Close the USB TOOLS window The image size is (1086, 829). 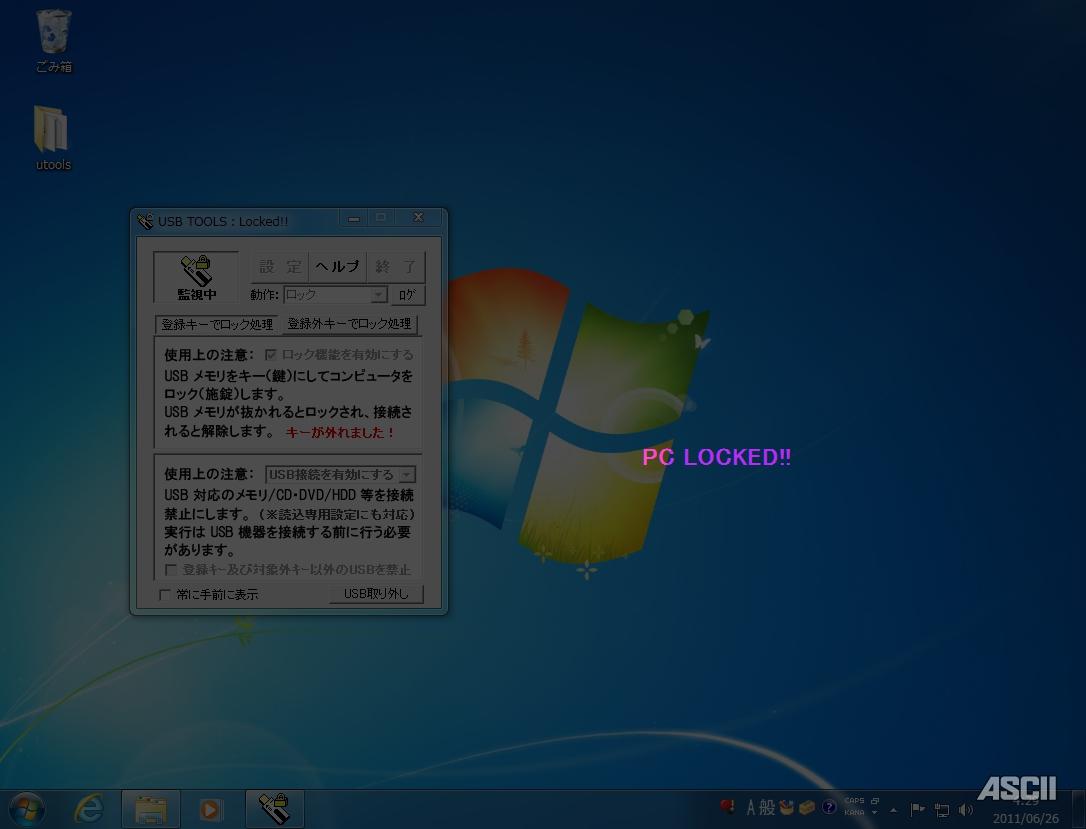418,217
